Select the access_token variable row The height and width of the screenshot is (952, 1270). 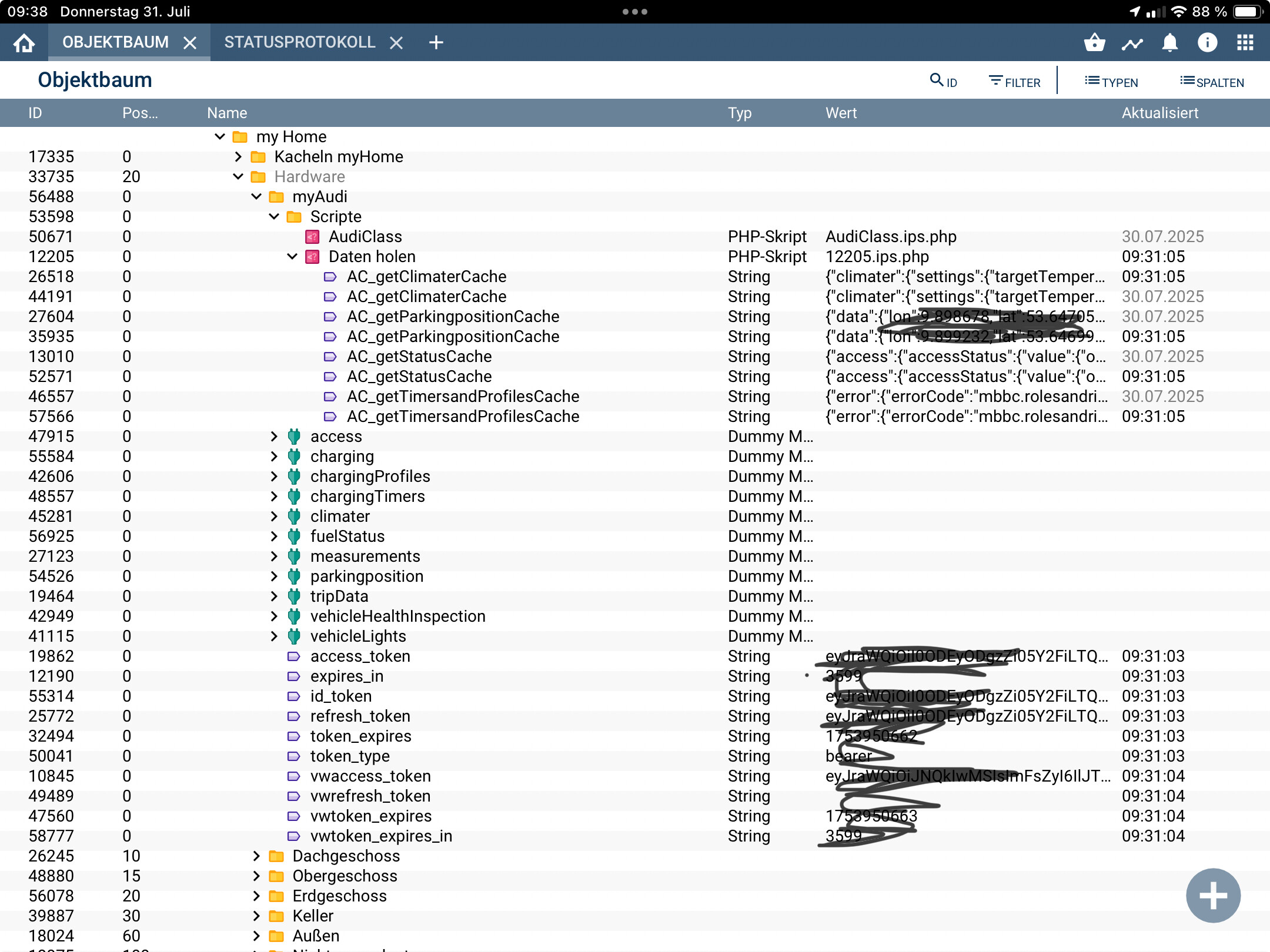[x=360, y=656]
